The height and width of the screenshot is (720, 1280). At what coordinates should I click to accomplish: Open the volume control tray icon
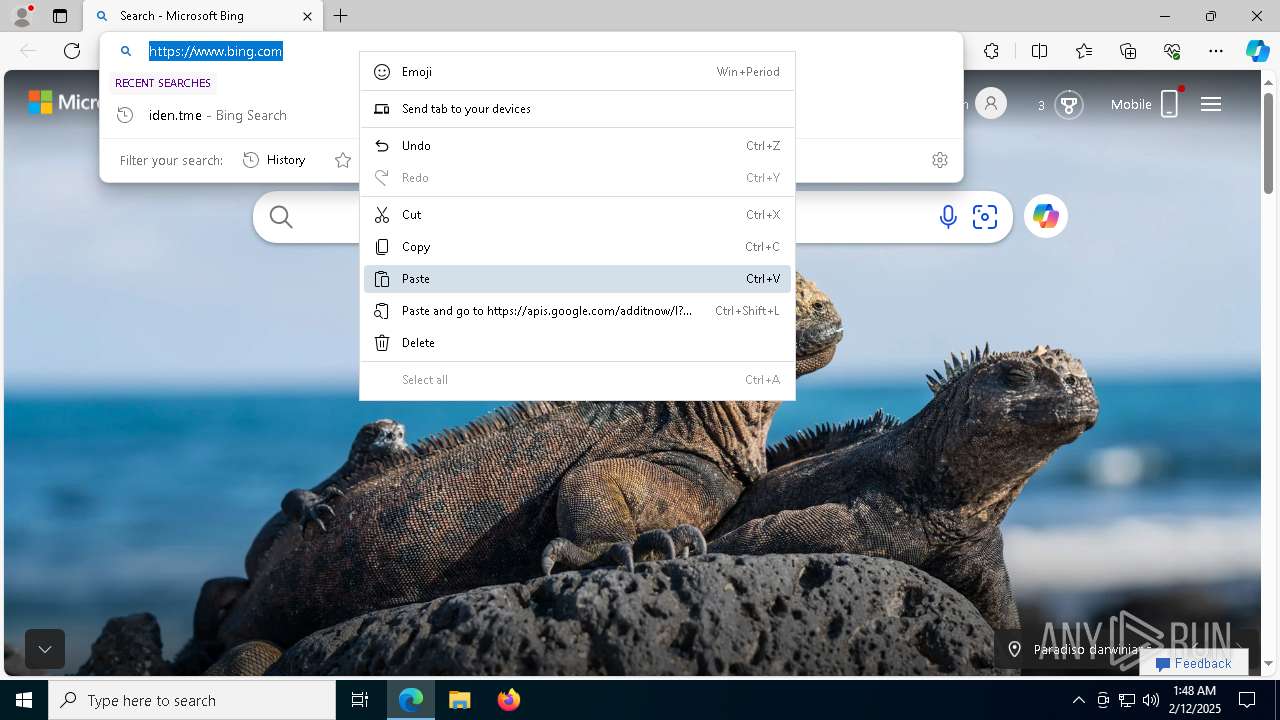[1151, 700]
